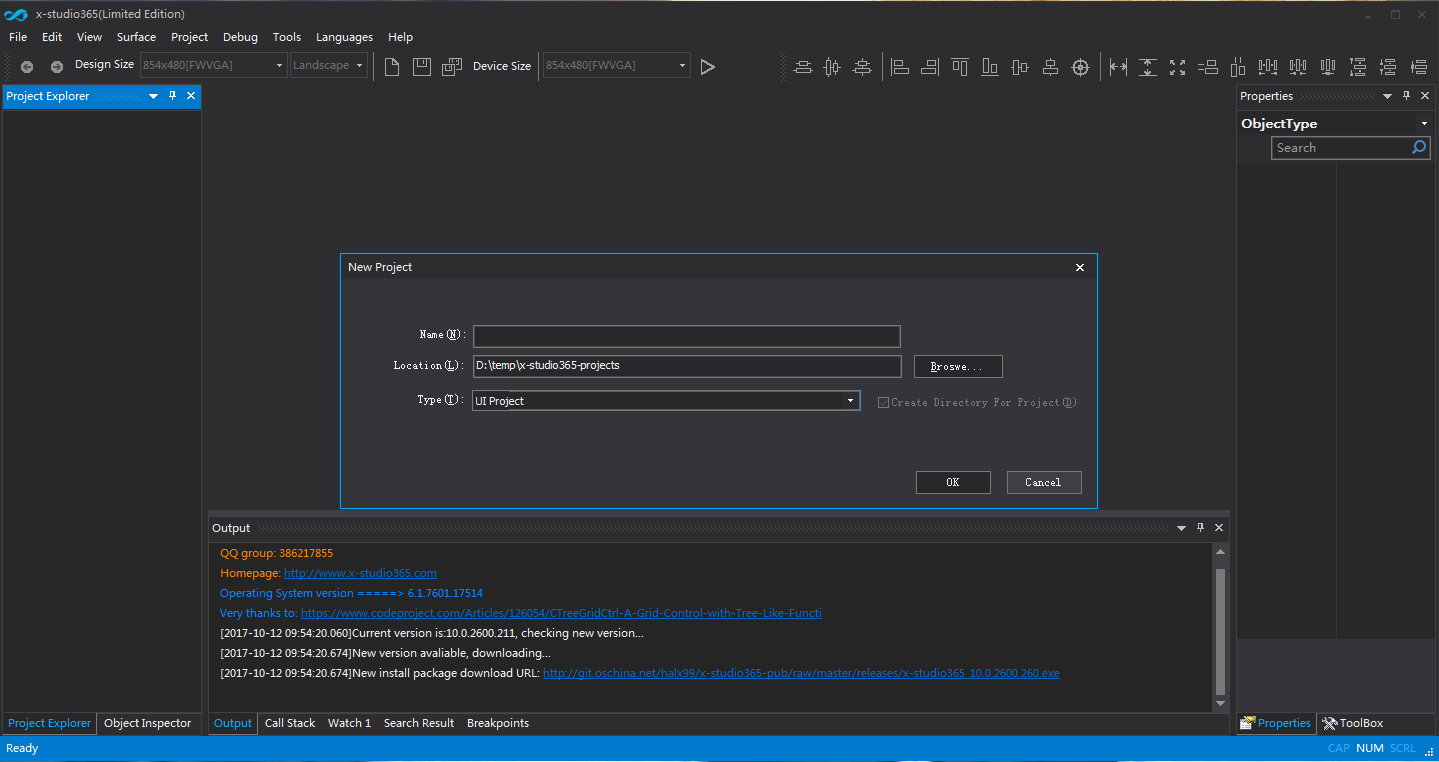1439x762 pixels.
Task: Click the save all stacked disks icon
Action: tap(452, 67)
